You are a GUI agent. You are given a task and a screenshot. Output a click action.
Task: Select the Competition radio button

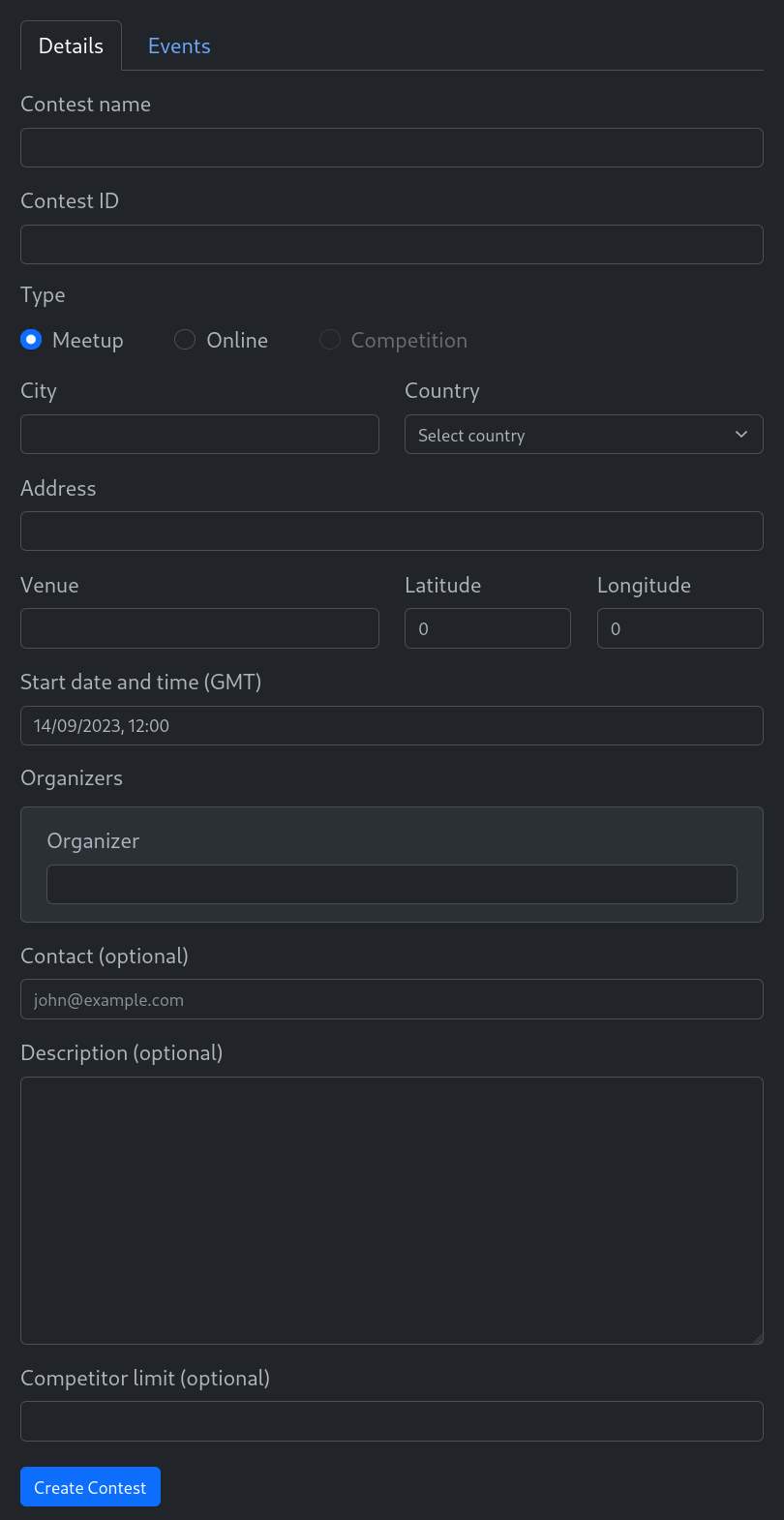tap(330, 340)
